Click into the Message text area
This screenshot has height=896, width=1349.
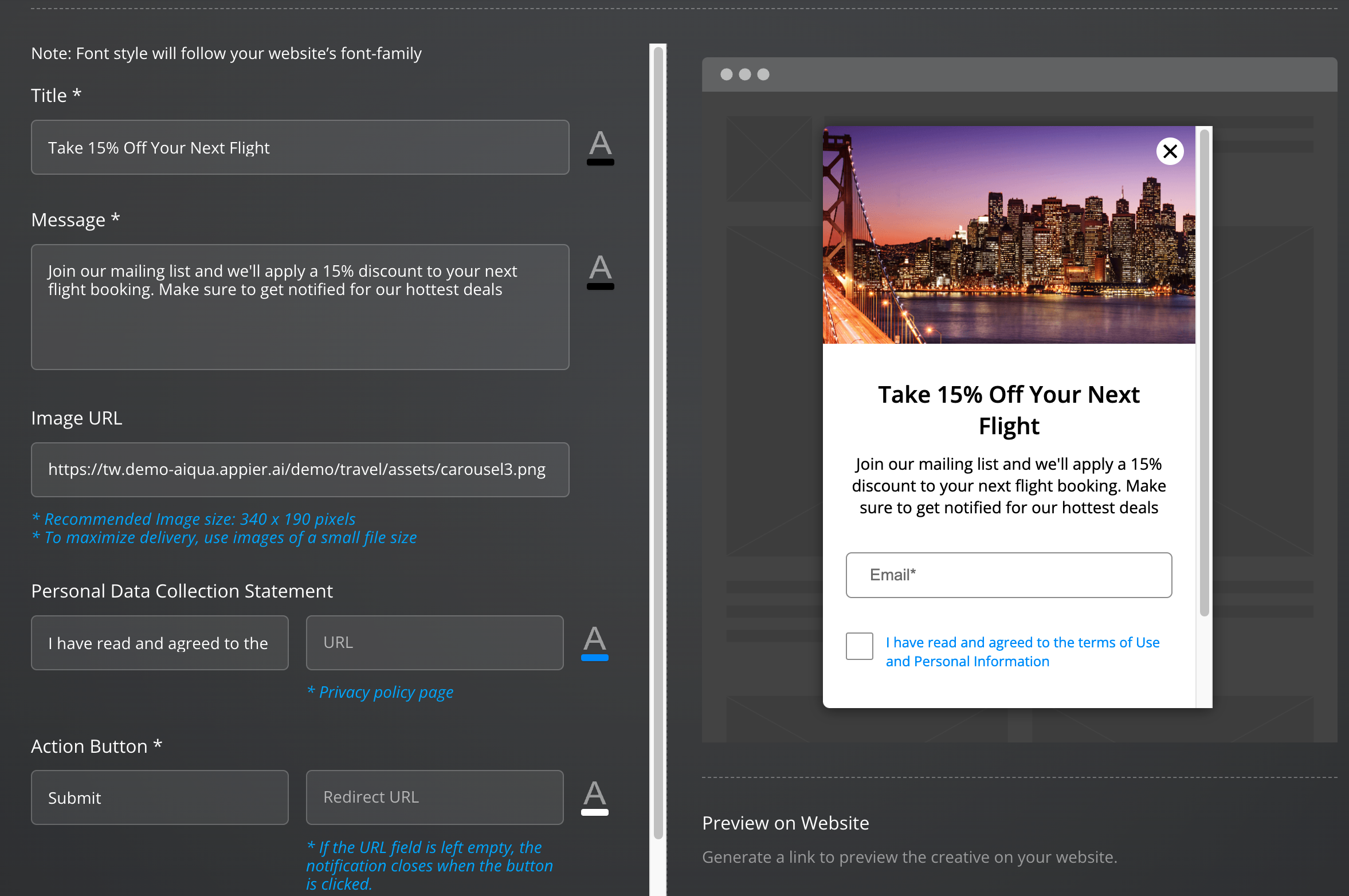[x=300, y=307]
